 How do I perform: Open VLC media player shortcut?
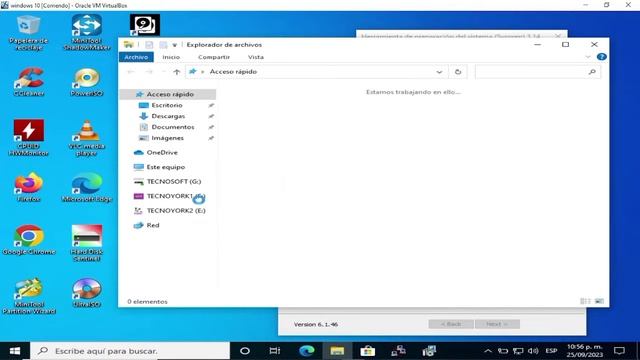tap(87, 138)
